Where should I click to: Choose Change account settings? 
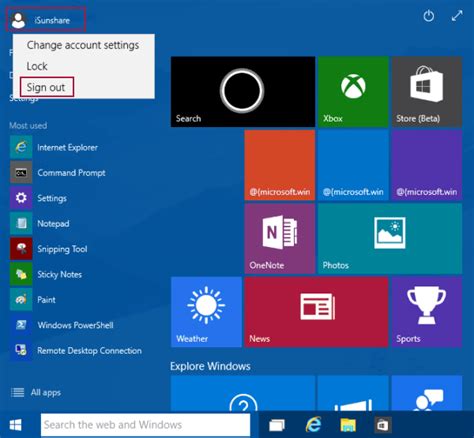(x=83, y=45)
